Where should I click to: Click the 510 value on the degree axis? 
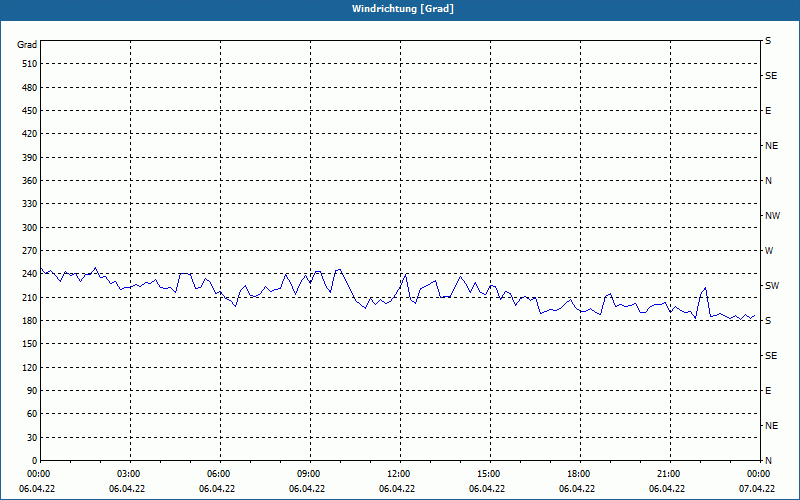tap(29, 64)
